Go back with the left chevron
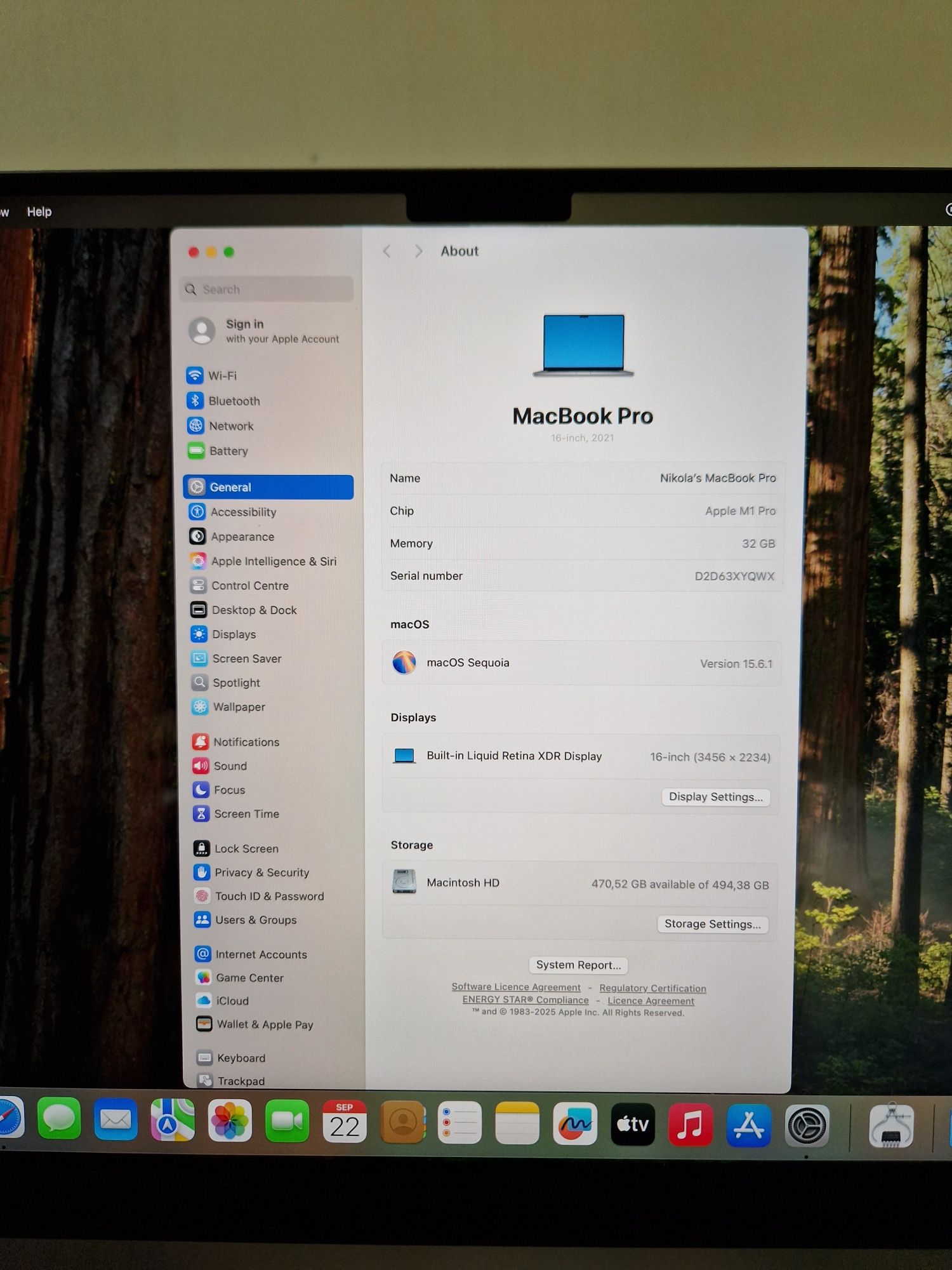 (387, 251)
